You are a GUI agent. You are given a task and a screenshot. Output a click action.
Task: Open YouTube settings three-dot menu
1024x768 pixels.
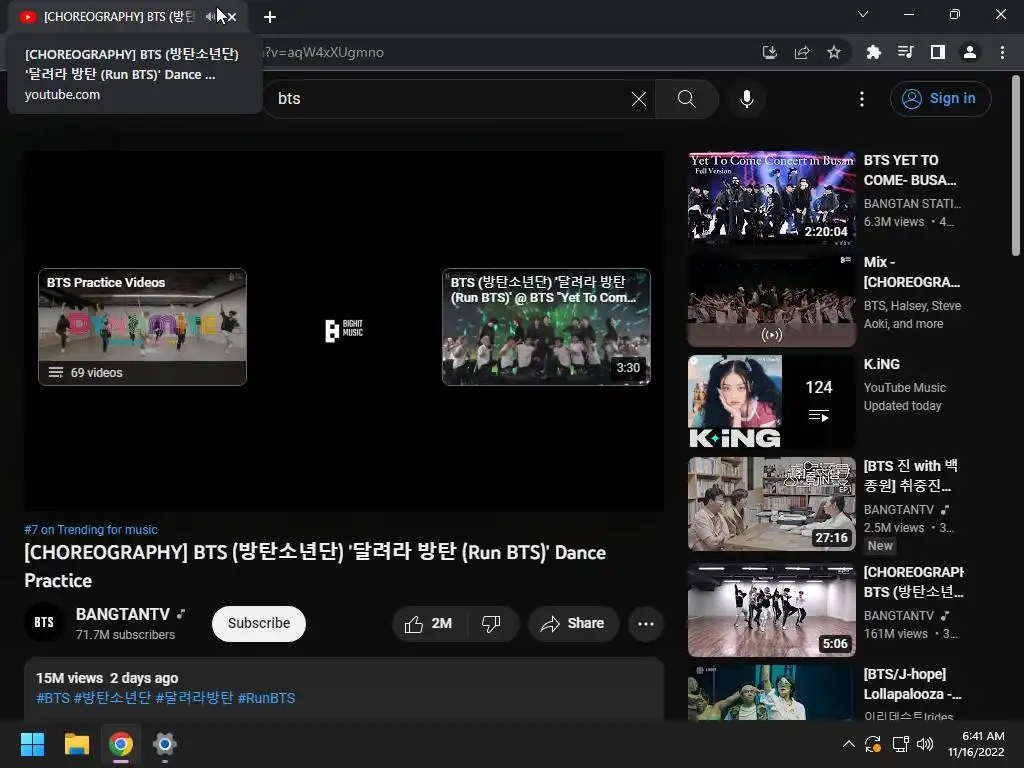[x=862, y=99]
